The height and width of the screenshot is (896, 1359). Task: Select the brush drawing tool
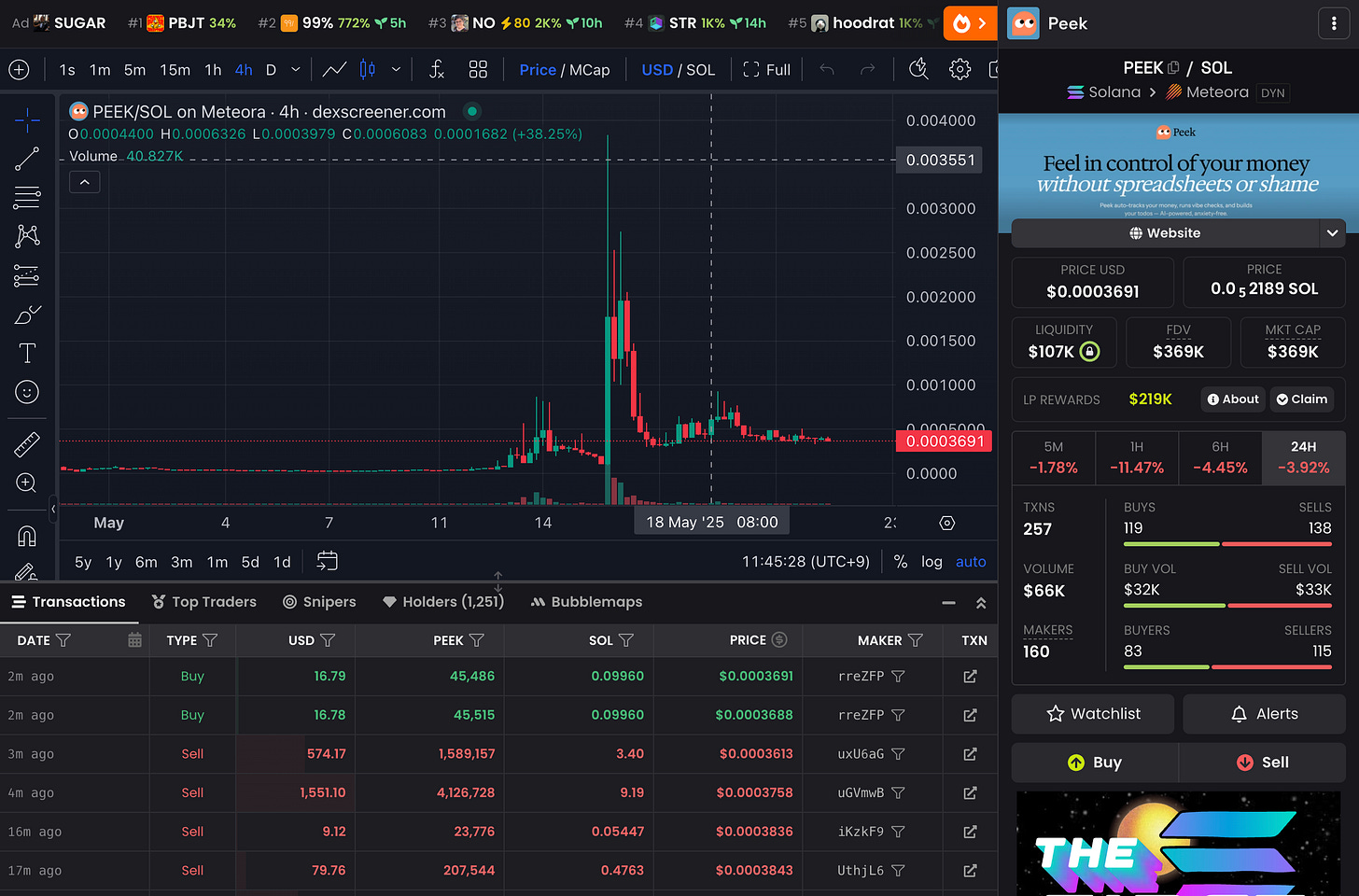(27, 315)
